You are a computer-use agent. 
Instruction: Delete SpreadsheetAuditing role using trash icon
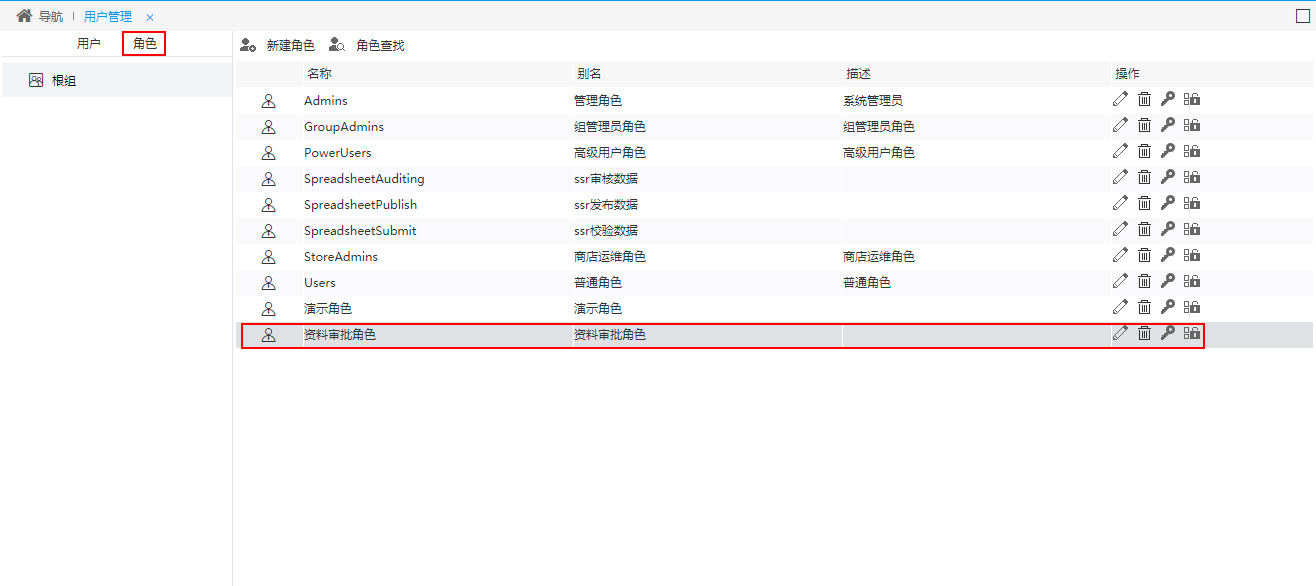[x=1144, y=177]
